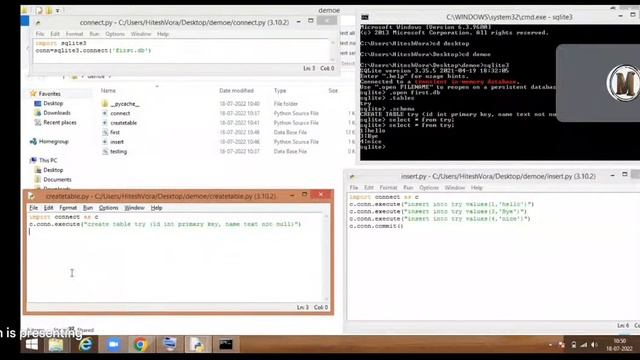
Task: Click the createtable.py window Python icon
Action: (x=32, y=196)
